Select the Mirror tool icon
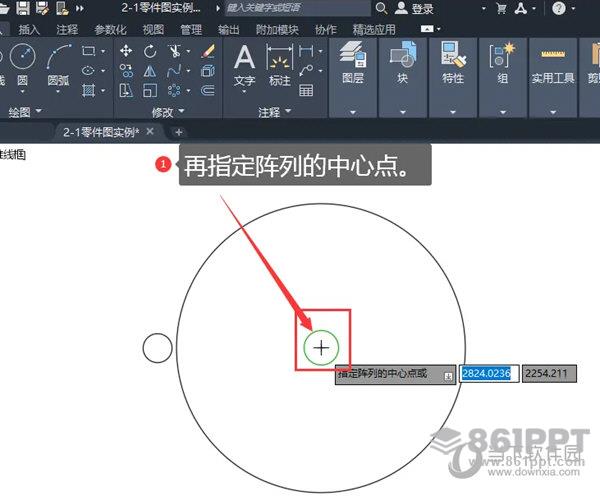 pos(150,71)
